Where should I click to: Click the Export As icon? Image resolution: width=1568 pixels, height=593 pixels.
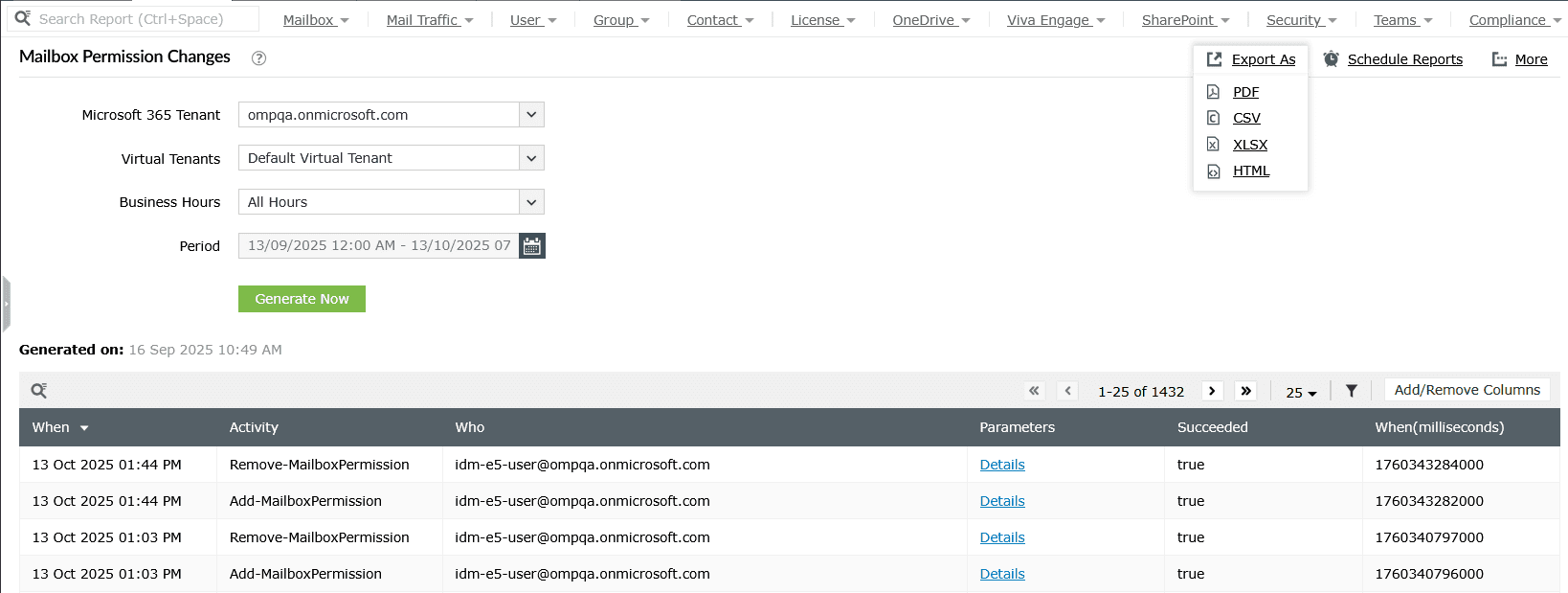pyautogui.click(x=1214, y=59)
